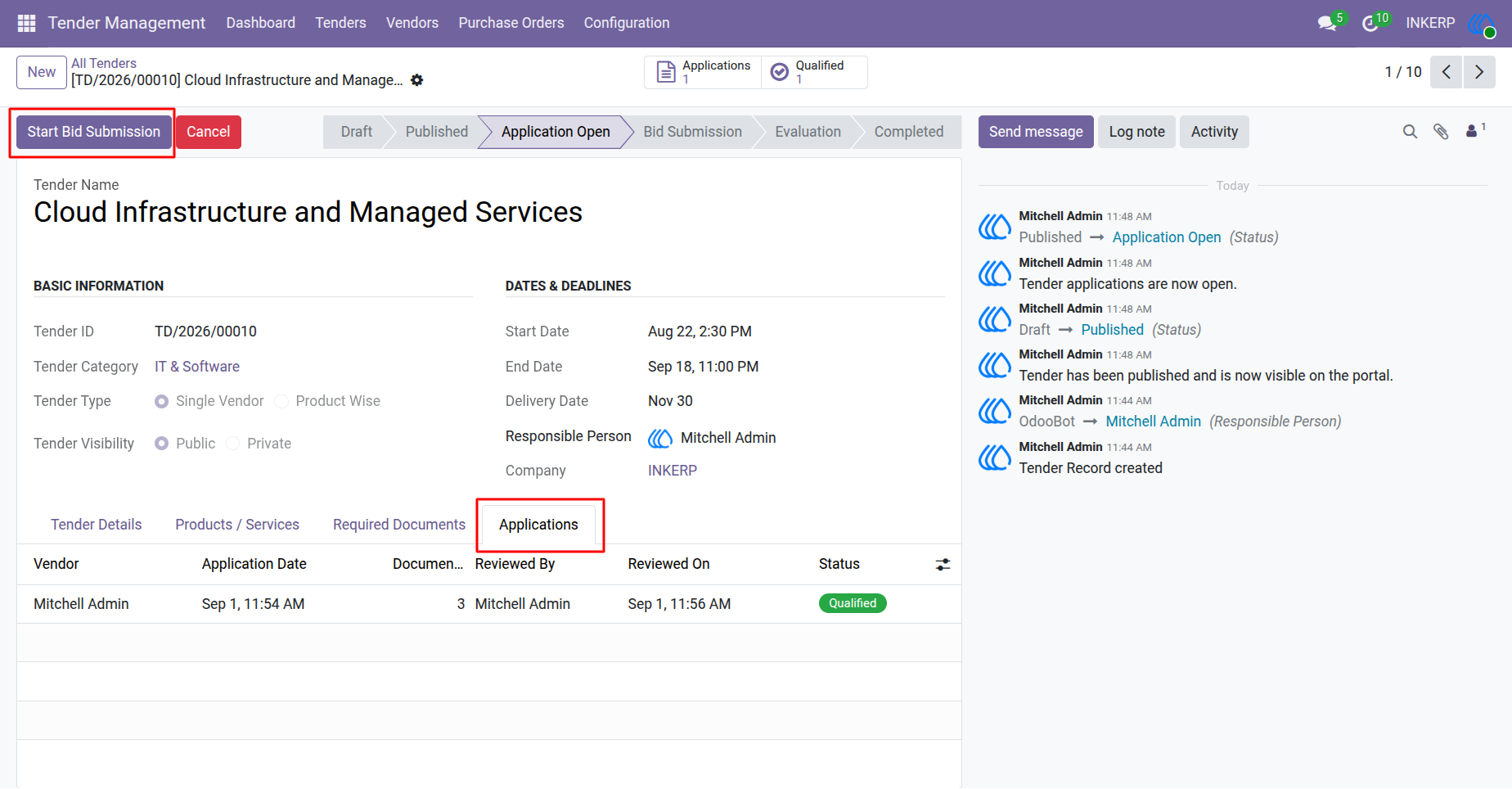Select the Private visibility option
The height and width of the screenshot is (789, 1512).
coord(233,444)
